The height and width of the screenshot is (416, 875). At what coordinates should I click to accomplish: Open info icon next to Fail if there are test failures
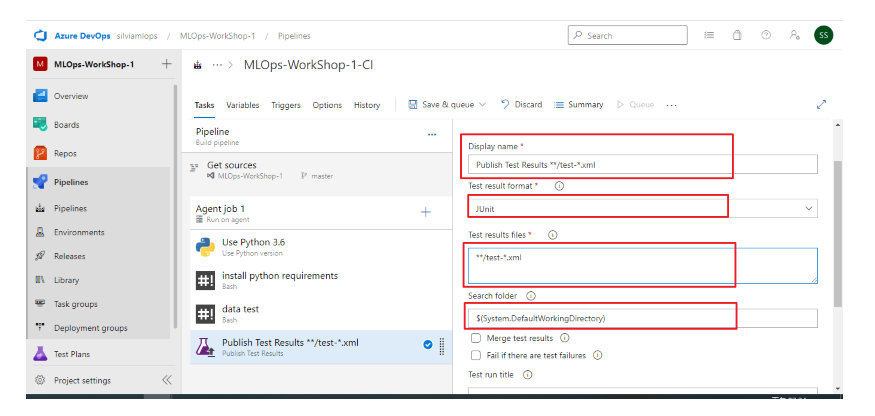597,355
